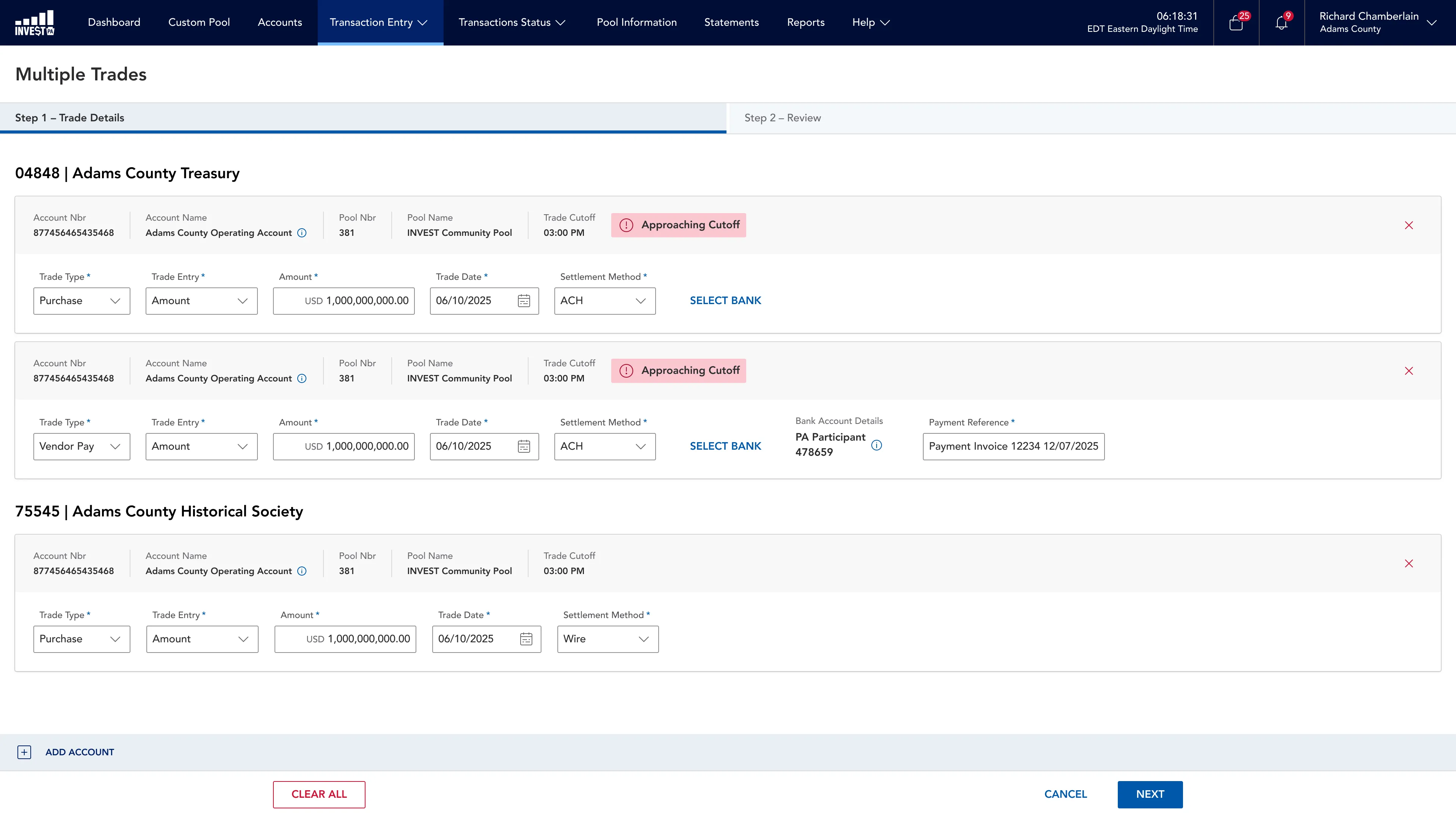Open the ACH Settlement Method dropdown in the first row
The width and height of the screenshot is (1456, 819).
pos(605,301)
